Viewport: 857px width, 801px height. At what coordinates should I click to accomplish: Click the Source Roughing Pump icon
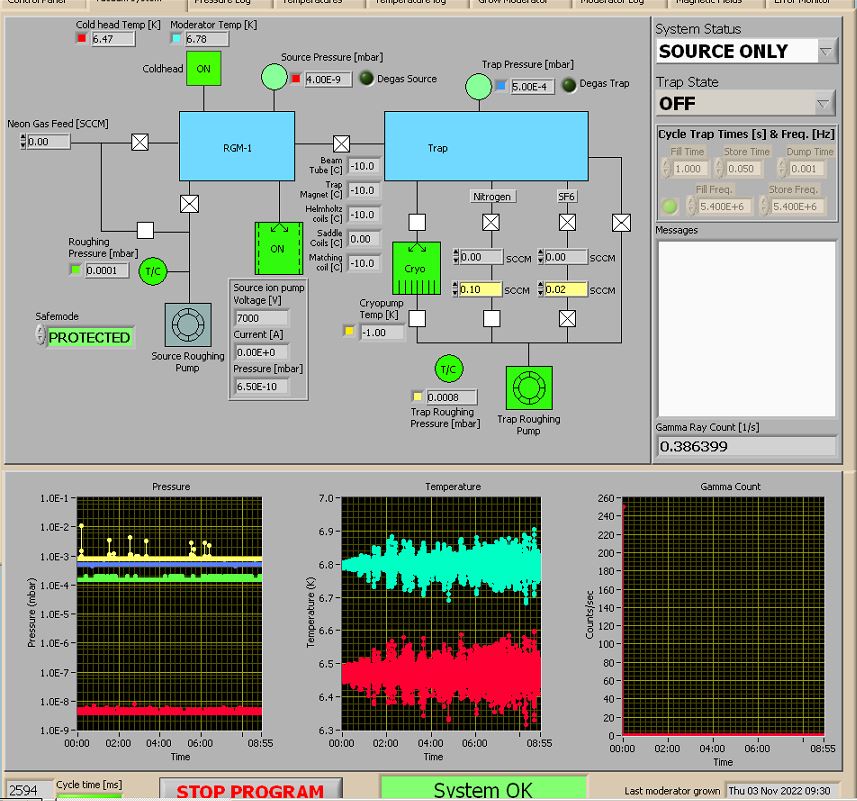coord(188,325)
